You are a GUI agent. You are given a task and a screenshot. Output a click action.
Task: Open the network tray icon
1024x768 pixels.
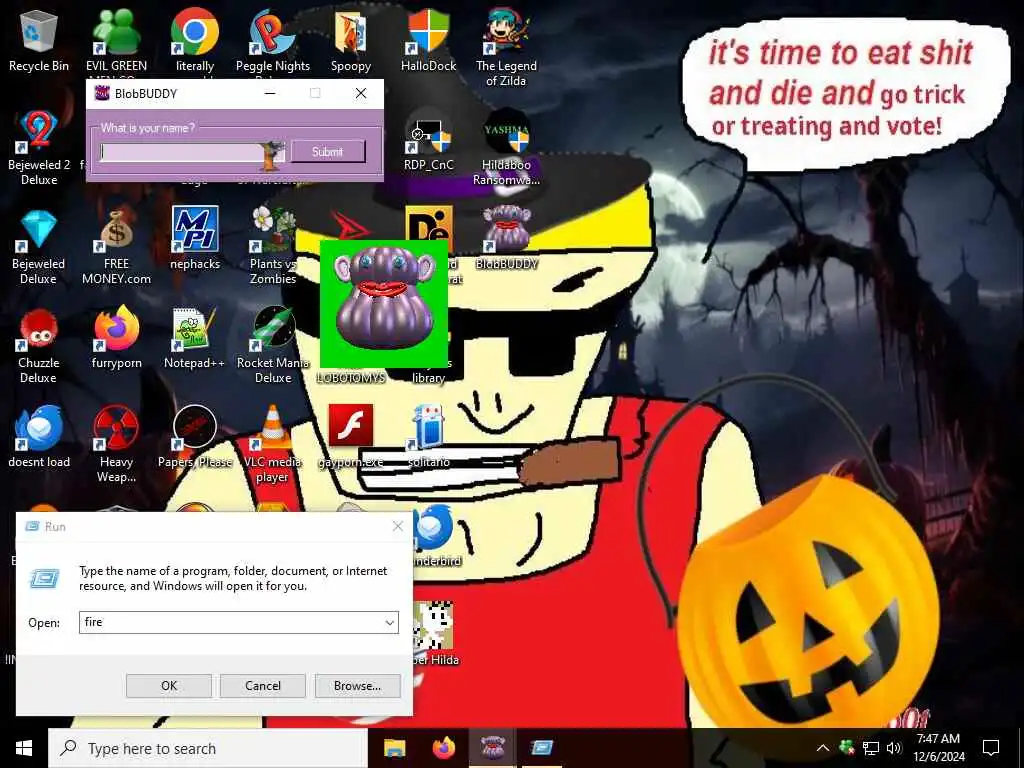871,748
